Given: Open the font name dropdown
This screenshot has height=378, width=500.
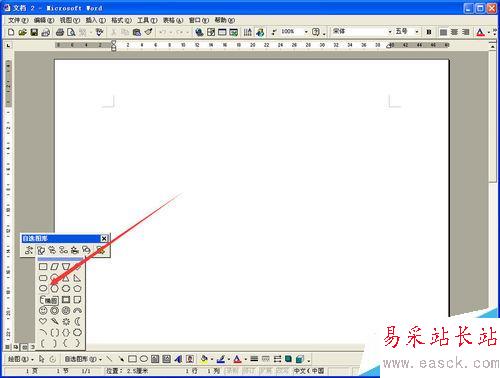Looking at the screenshot, I should click(x=390, y=32).
